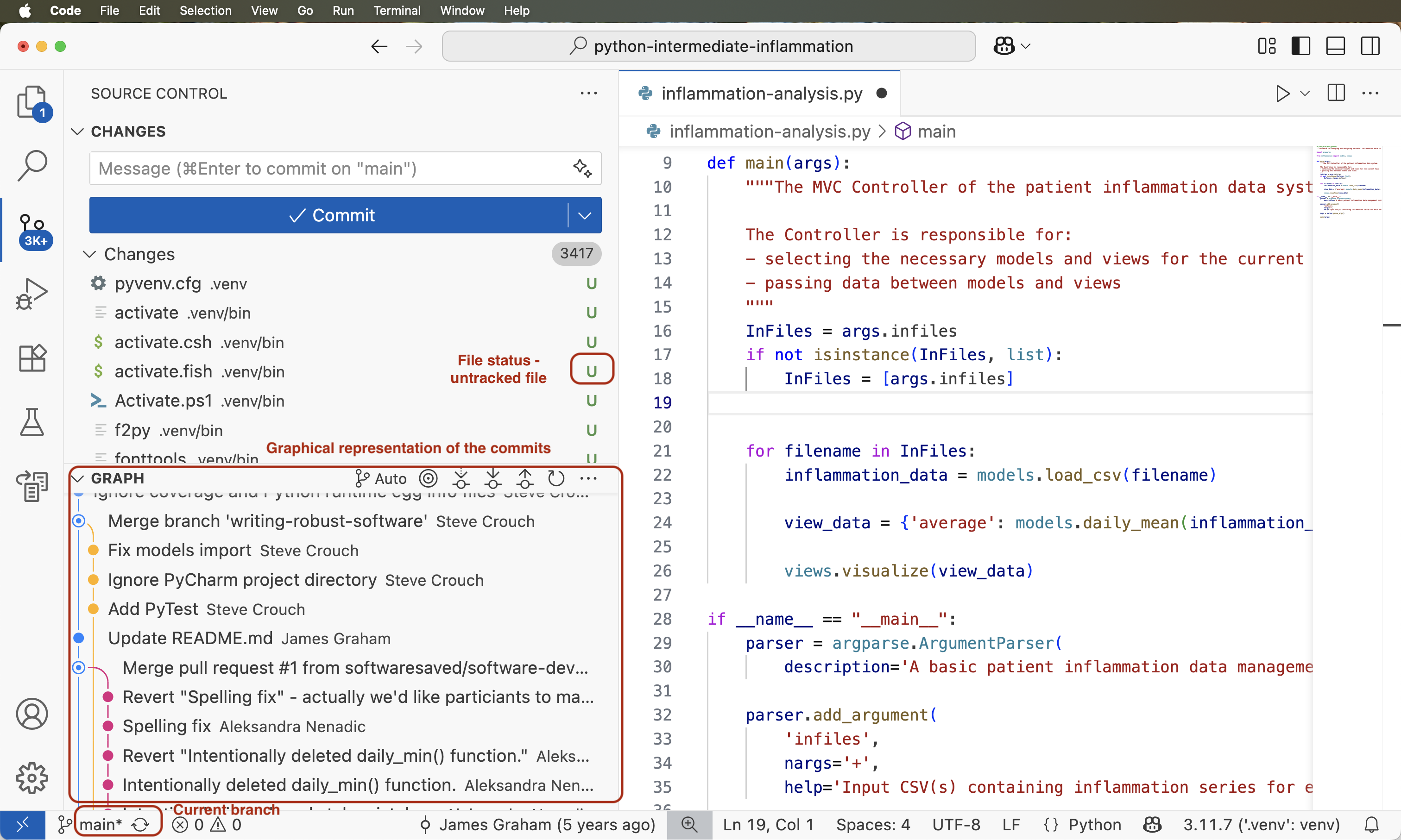
Task: Refresh the commit graph
Action: (557, 478)
